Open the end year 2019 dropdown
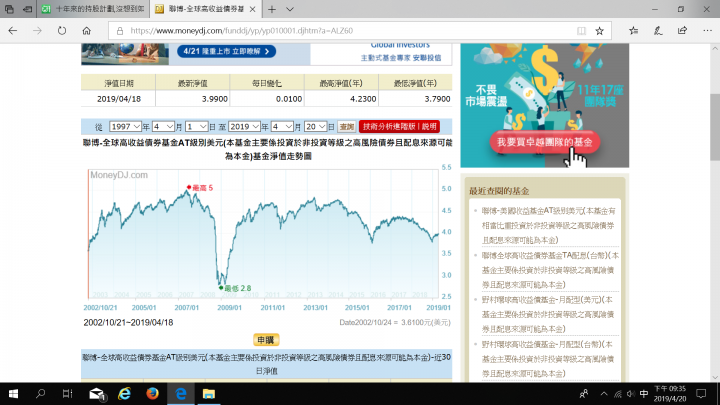720x405 pixels. tap(244, 126)
